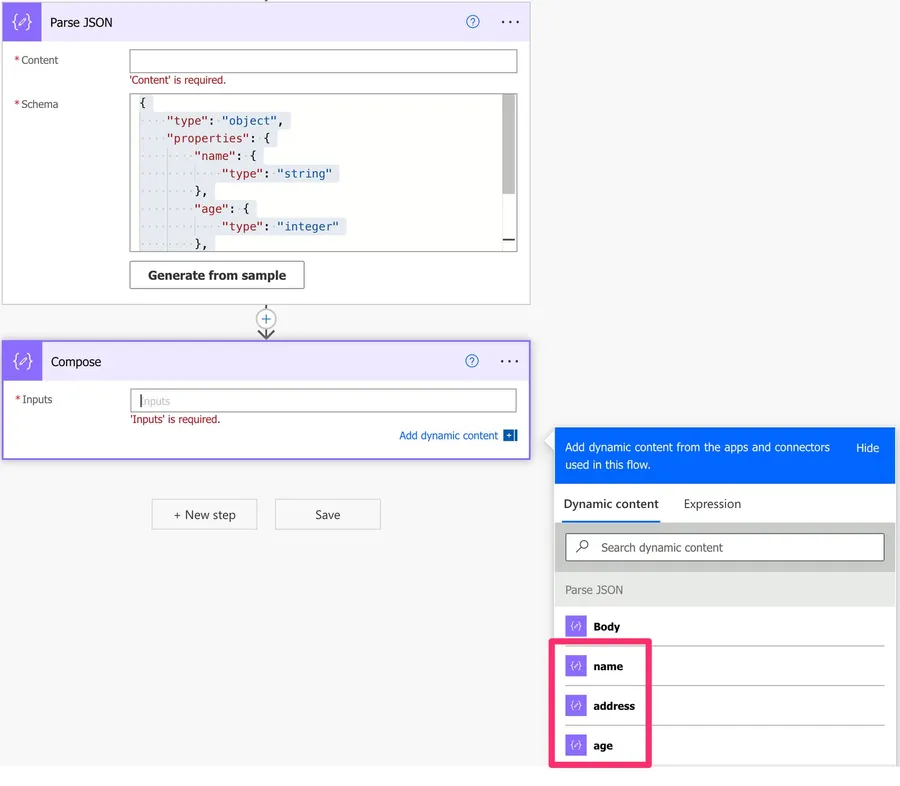The height and width of the screenshot is (786, 900).
Task: Open help for Compose action
Action: (472, 362)
